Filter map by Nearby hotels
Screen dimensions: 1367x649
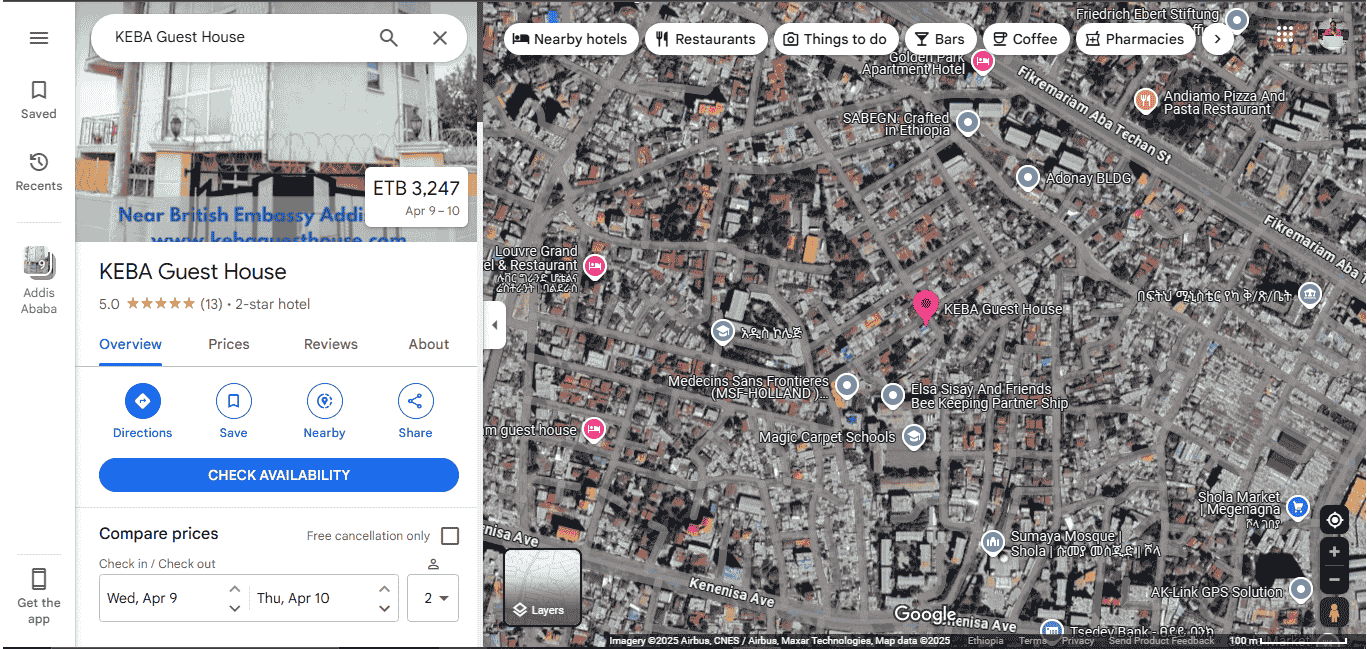pos(570,39)
